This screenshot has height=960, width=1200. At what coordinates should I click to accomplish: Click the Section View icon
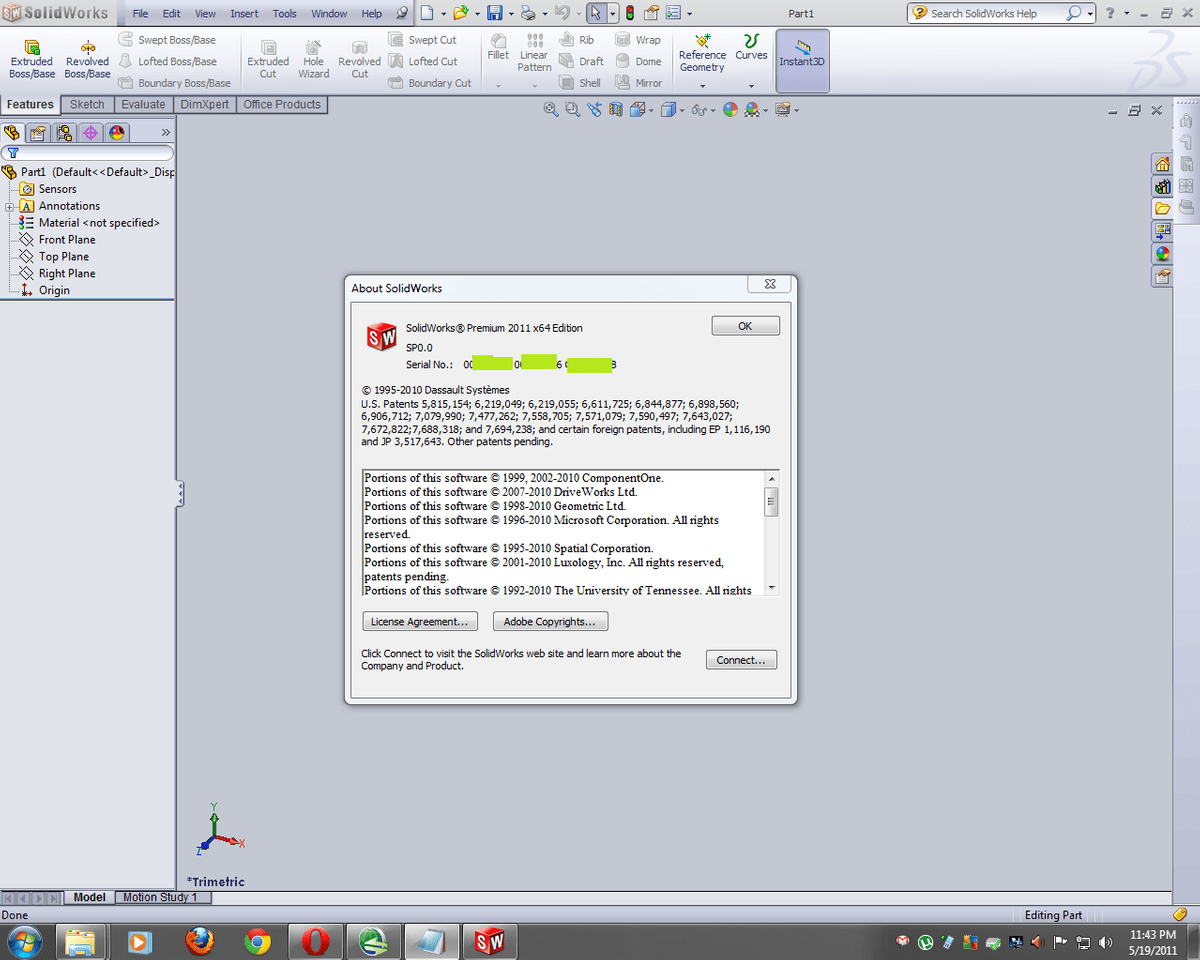617,109
